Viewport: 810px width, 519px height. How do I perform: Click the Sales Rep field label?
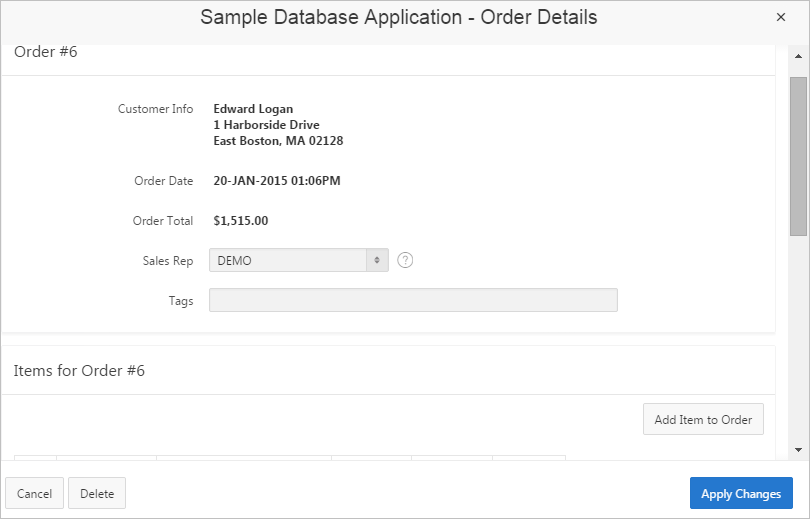[168, 260]
